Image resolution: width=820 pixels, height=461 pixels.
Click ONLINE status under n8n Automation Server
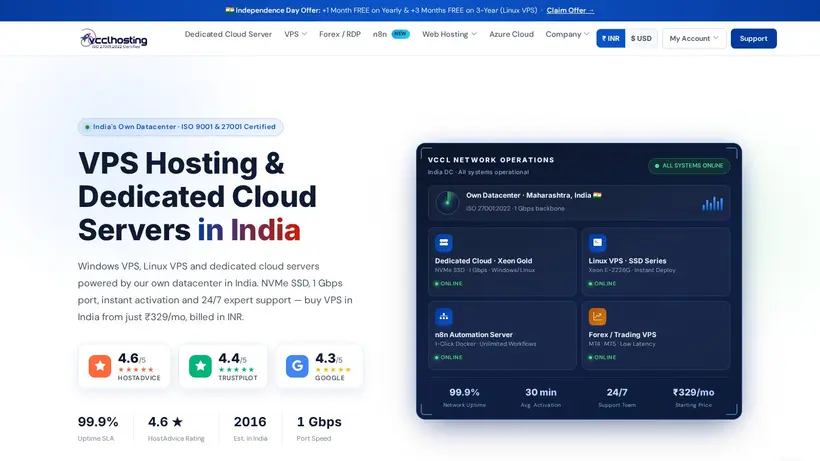point(448,358)
